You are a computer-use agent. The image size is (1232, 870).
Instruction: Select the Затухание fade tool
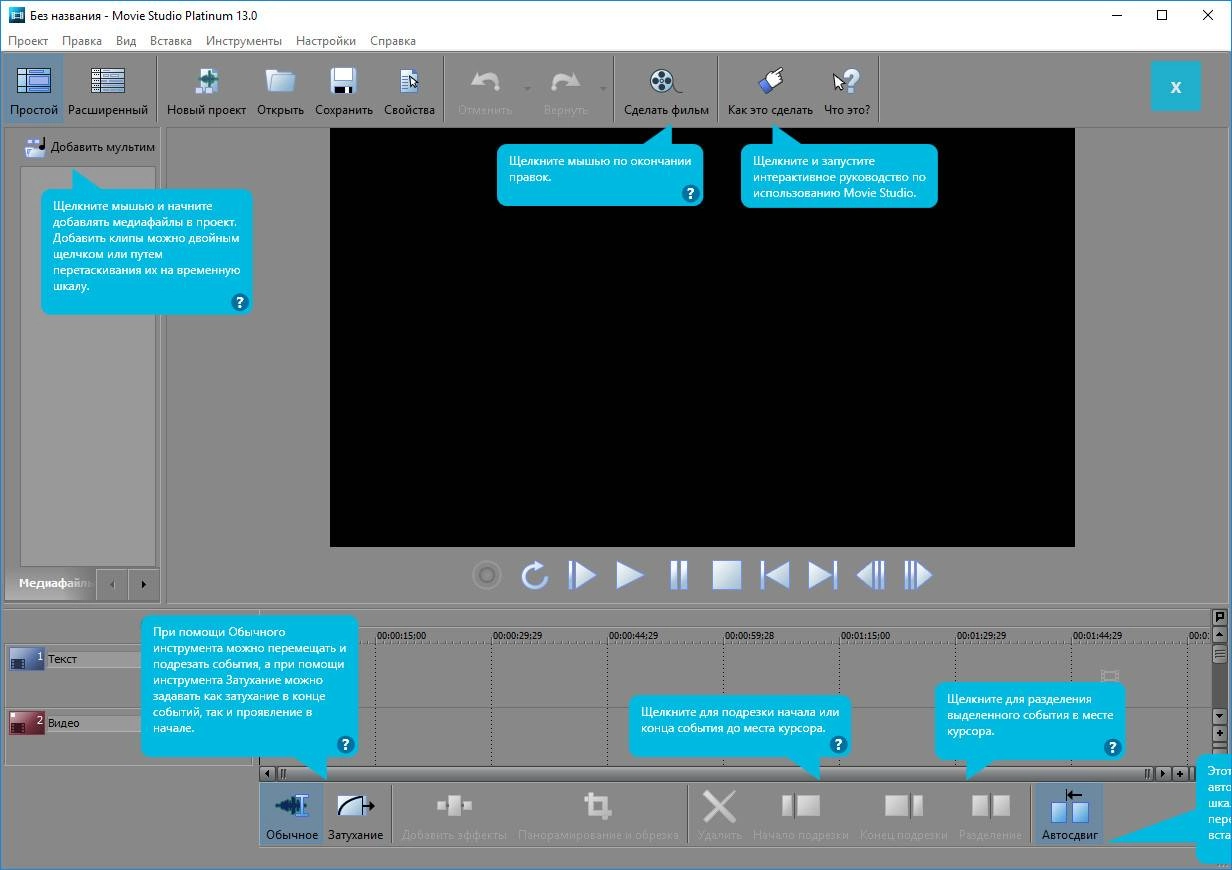pyautogui.click(x=355, y=813)
